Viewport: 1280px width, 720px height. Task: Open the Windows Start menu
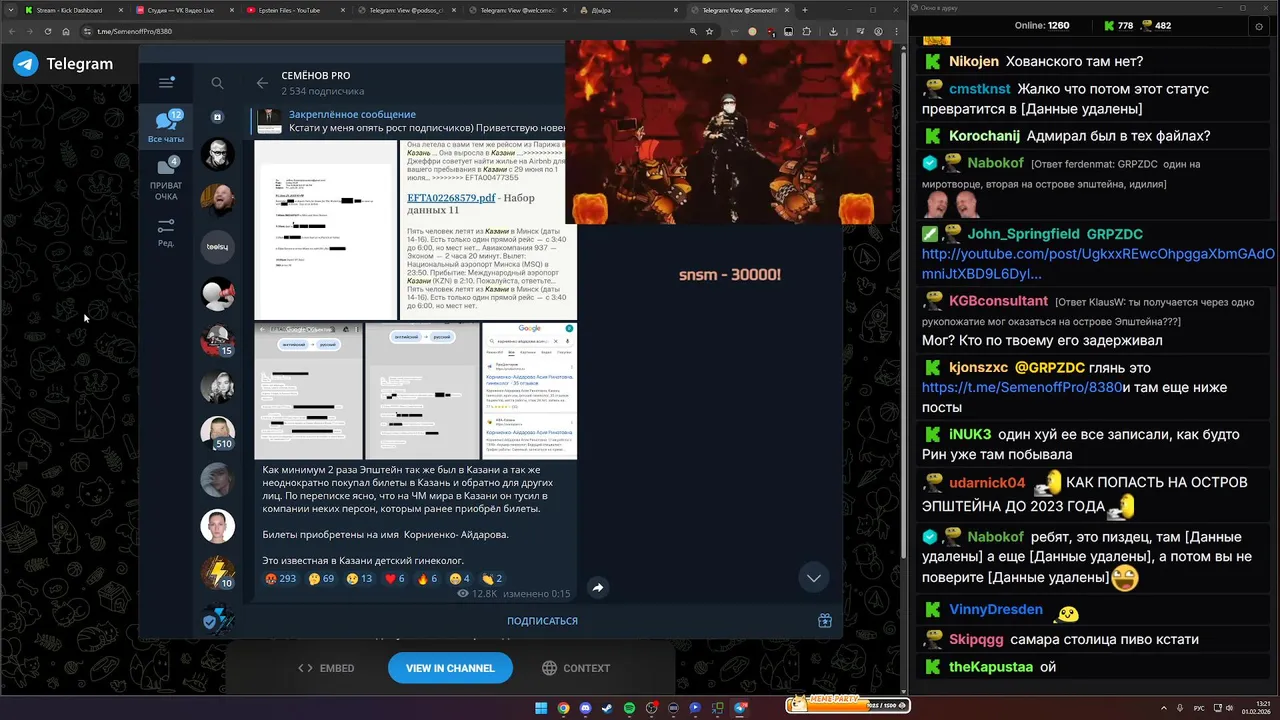point(541,708)
